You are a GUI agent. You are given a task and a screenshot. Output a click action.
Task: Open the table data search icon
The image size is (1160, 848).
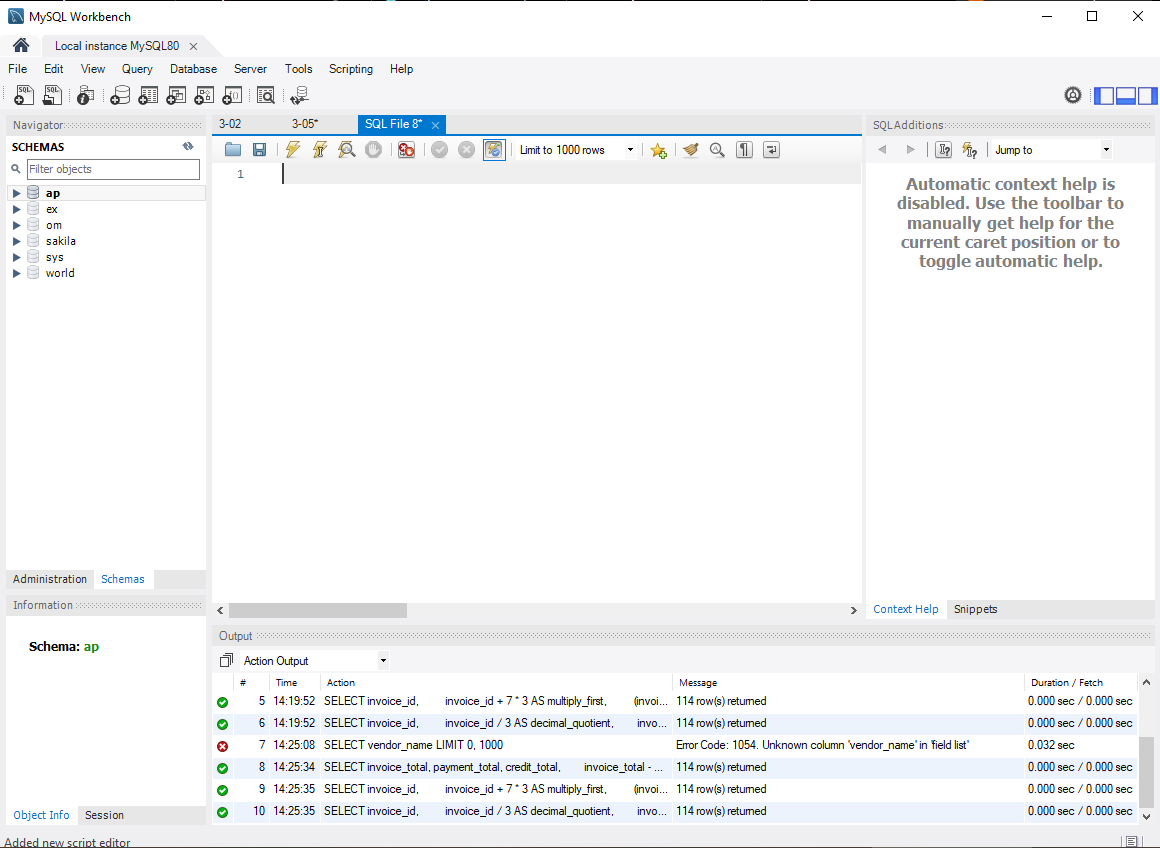(x=265, y=95)
